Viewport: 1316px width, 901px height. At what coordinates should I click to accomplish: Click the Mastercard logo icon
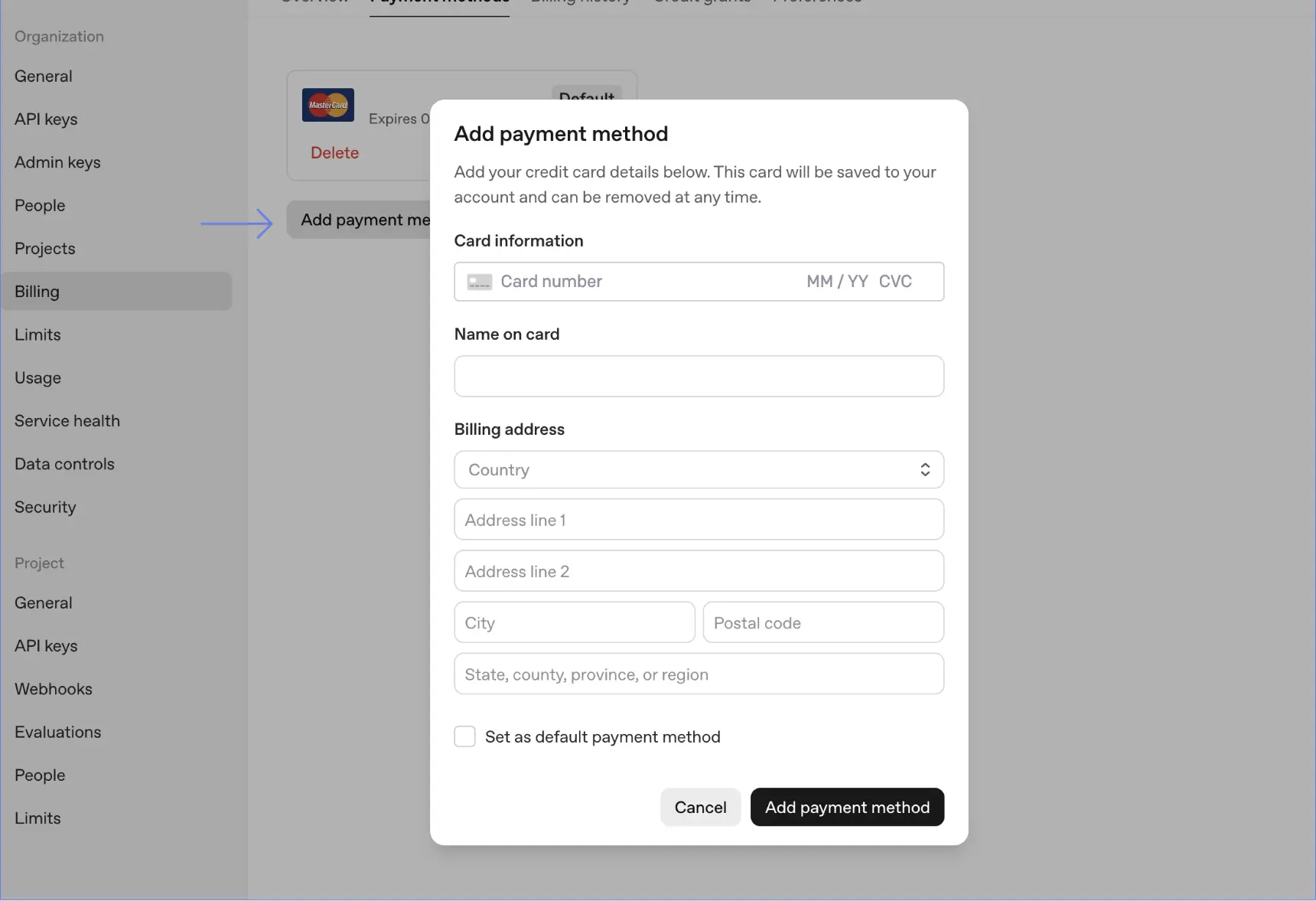tap(327, 105)
